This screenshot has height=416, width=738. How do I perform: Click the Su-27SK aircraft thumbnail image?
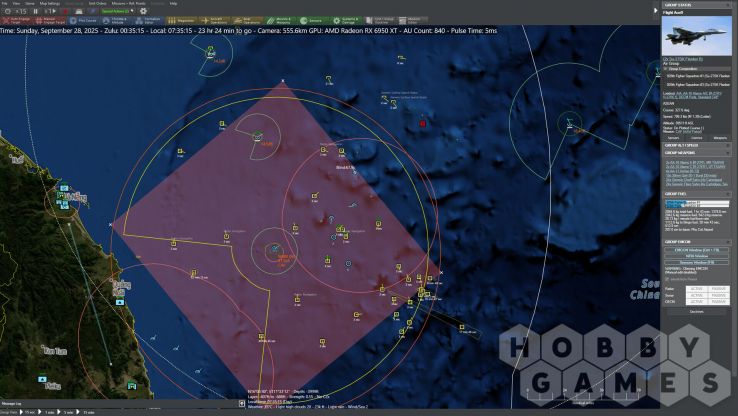(x=697, y=36)
